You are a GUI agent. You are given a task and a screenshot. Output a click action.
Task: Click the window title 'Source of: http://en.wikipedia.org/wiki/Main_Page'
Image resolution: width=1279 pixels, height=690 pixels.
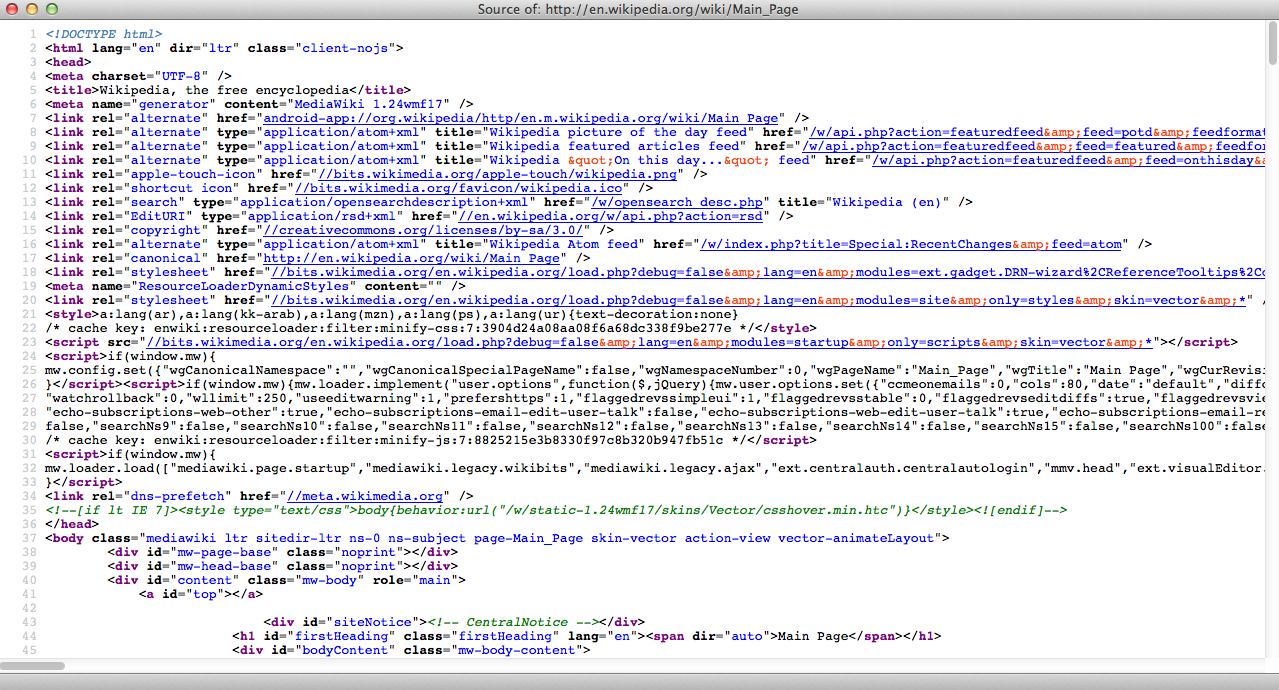pos(638,9)
